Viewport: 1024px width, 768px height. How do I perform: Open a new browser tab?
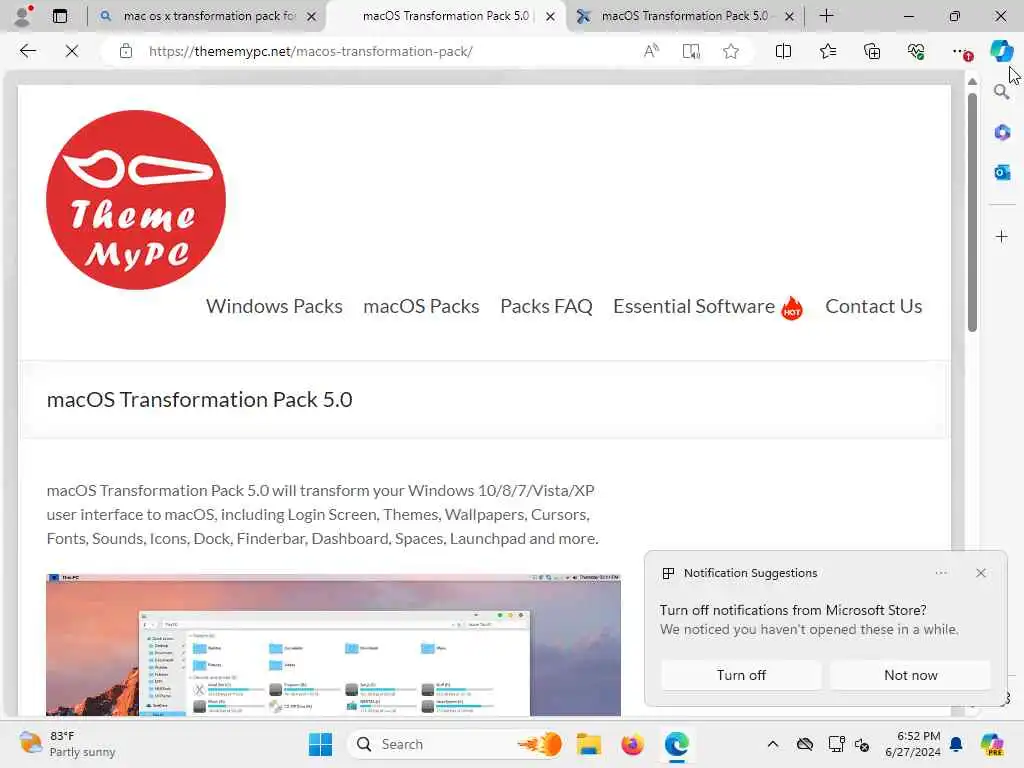(x=826, y=16)
